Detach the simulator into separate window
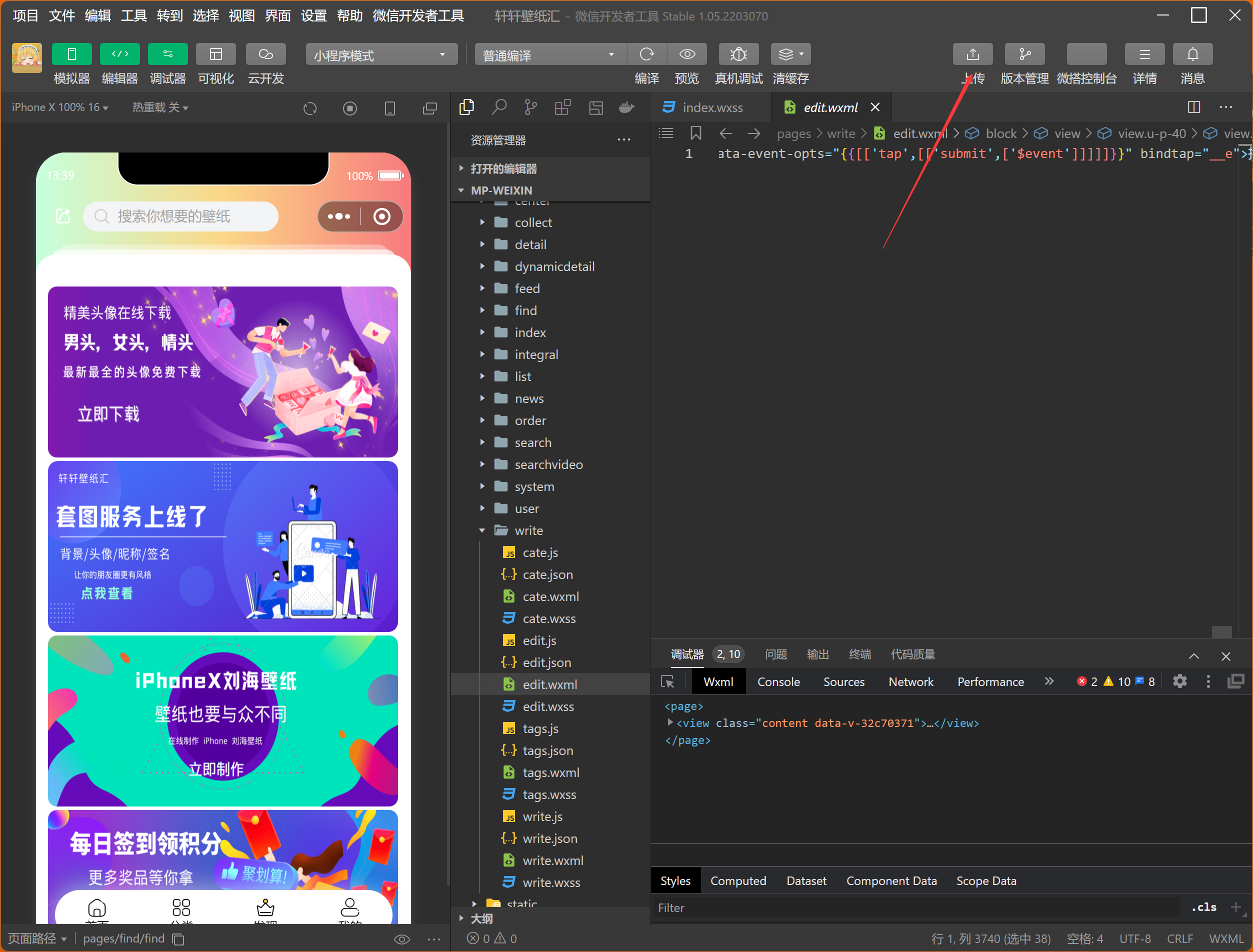The image size is (1253, 952). 430,107
